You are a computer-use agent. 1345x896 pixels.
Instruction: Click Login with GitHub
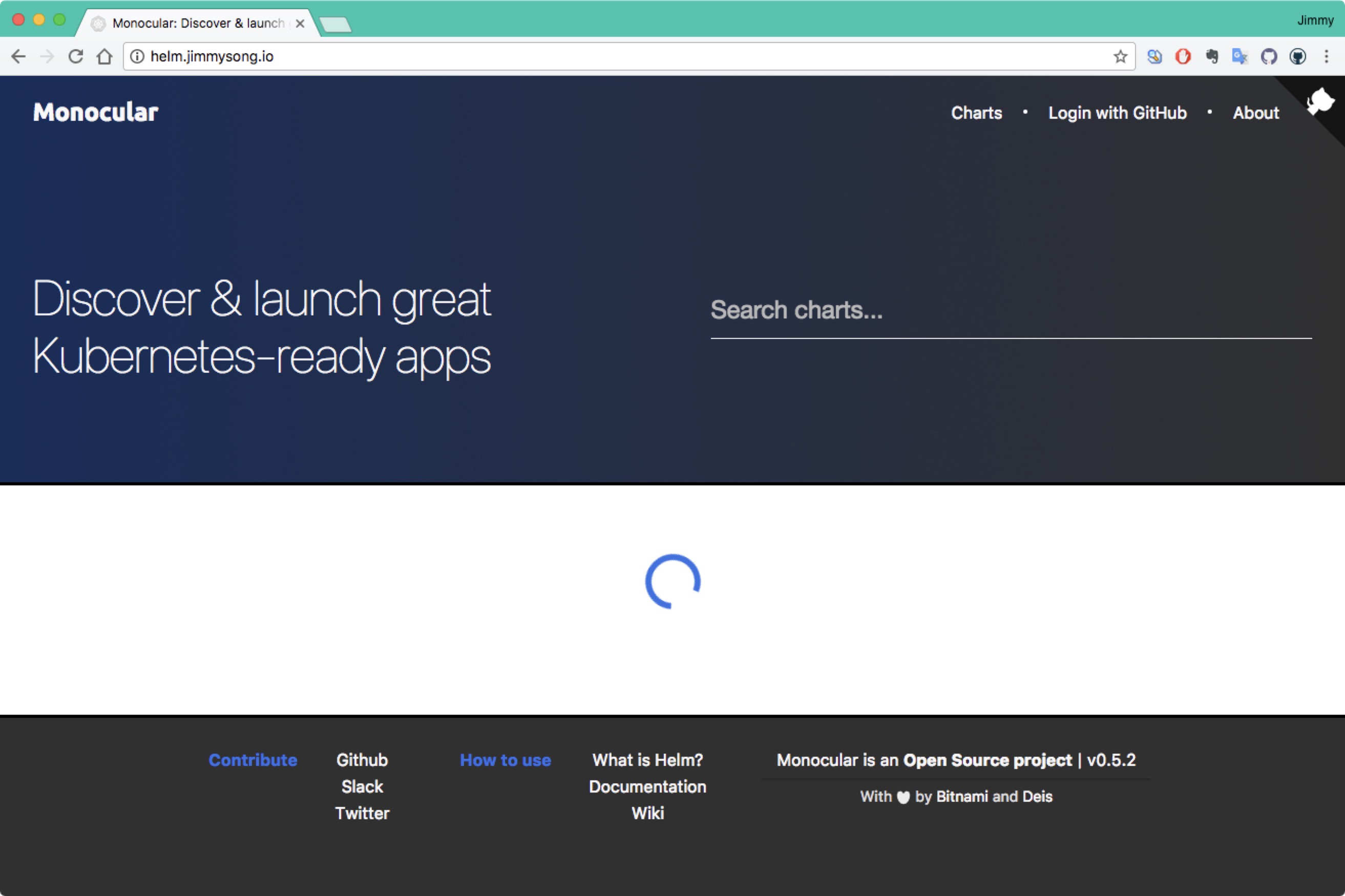click(1117, 113)
